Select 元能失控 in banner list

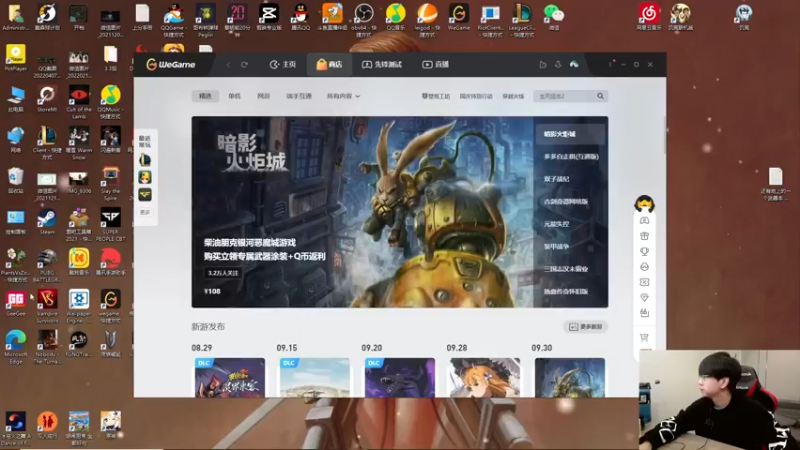(x=556, y=224)
